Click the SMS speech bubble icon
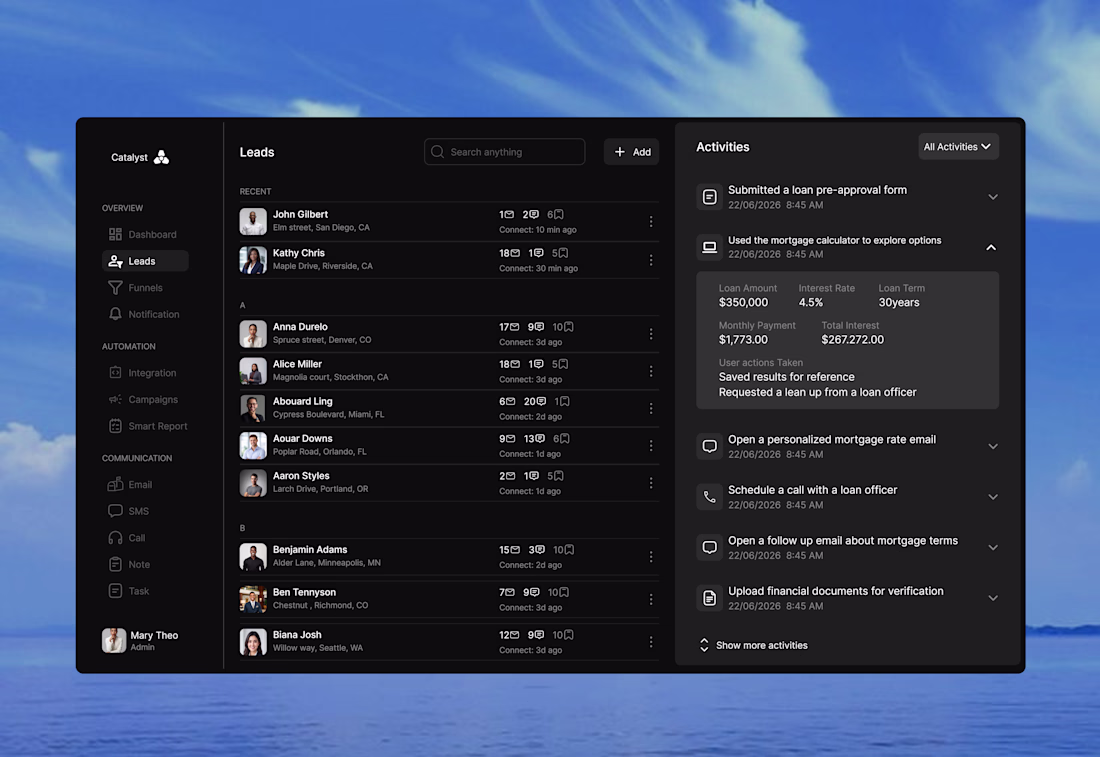This screenshot has width=1100, height=757. (115, 511)
